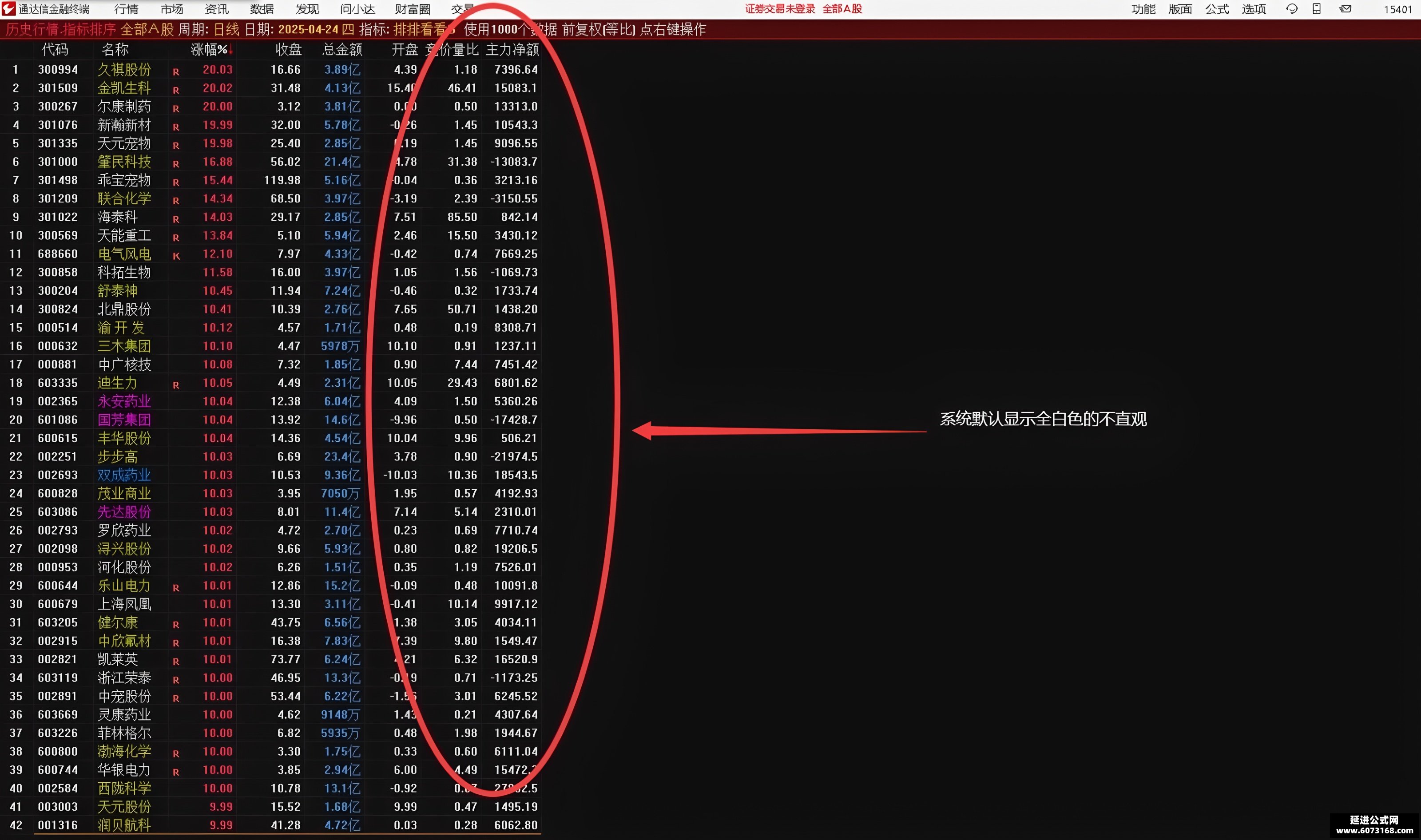Viewport: 1421px width, 840px height.
Task: Sort by 总金额 column header
Action: pos(342,50)
